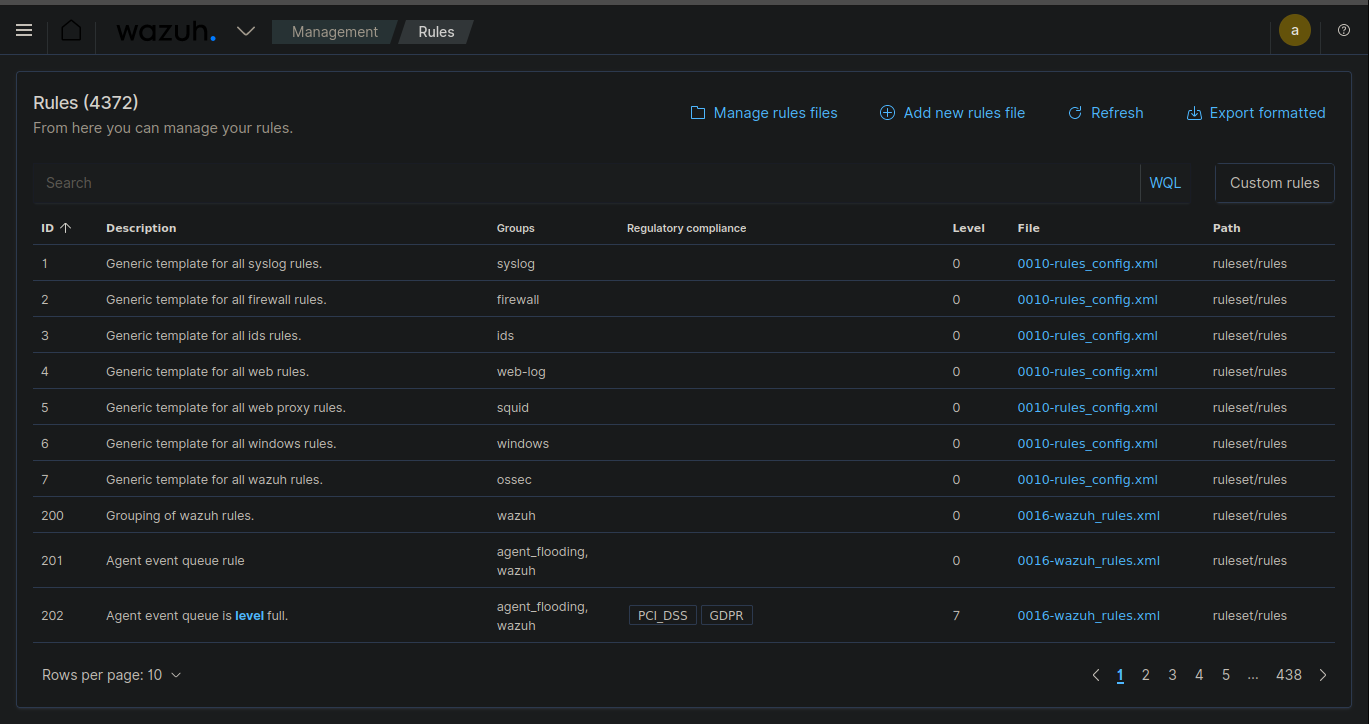Open 0010-rules_config.xml for rule 3

coord(1087,336)
